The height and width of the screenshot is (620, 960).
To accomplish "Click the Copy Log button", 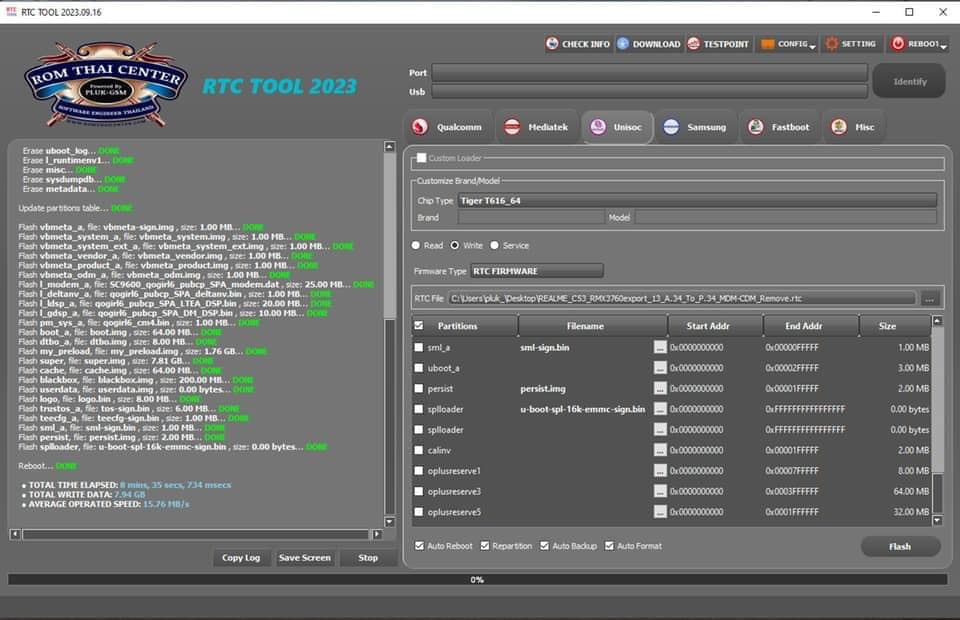I will (x=241, y=558).
